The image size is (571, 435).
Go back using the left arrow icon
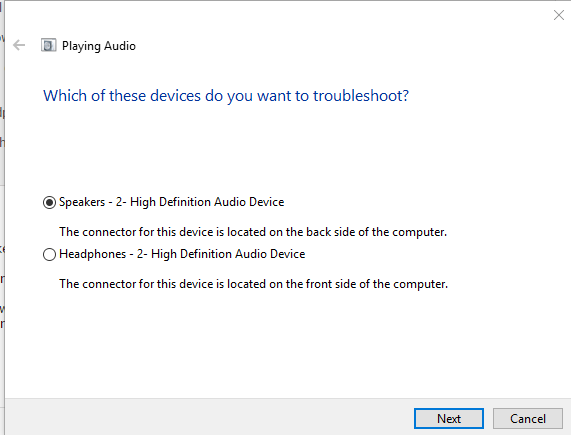[19, 46]
